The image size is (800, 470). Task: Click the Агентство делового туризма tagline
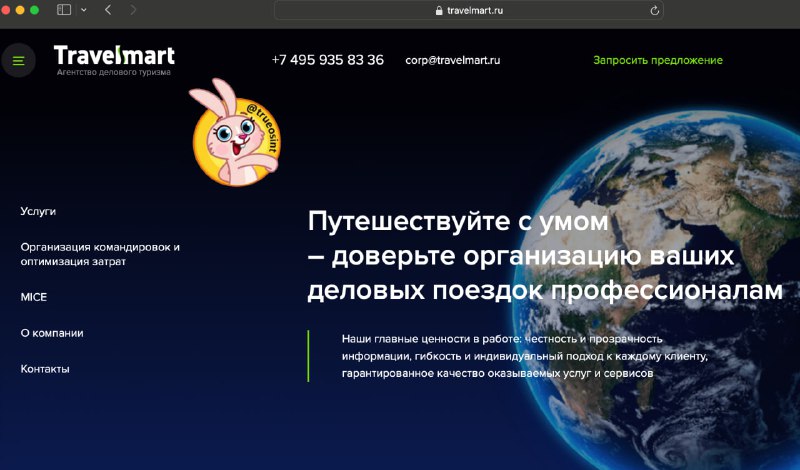pos(114,72)
